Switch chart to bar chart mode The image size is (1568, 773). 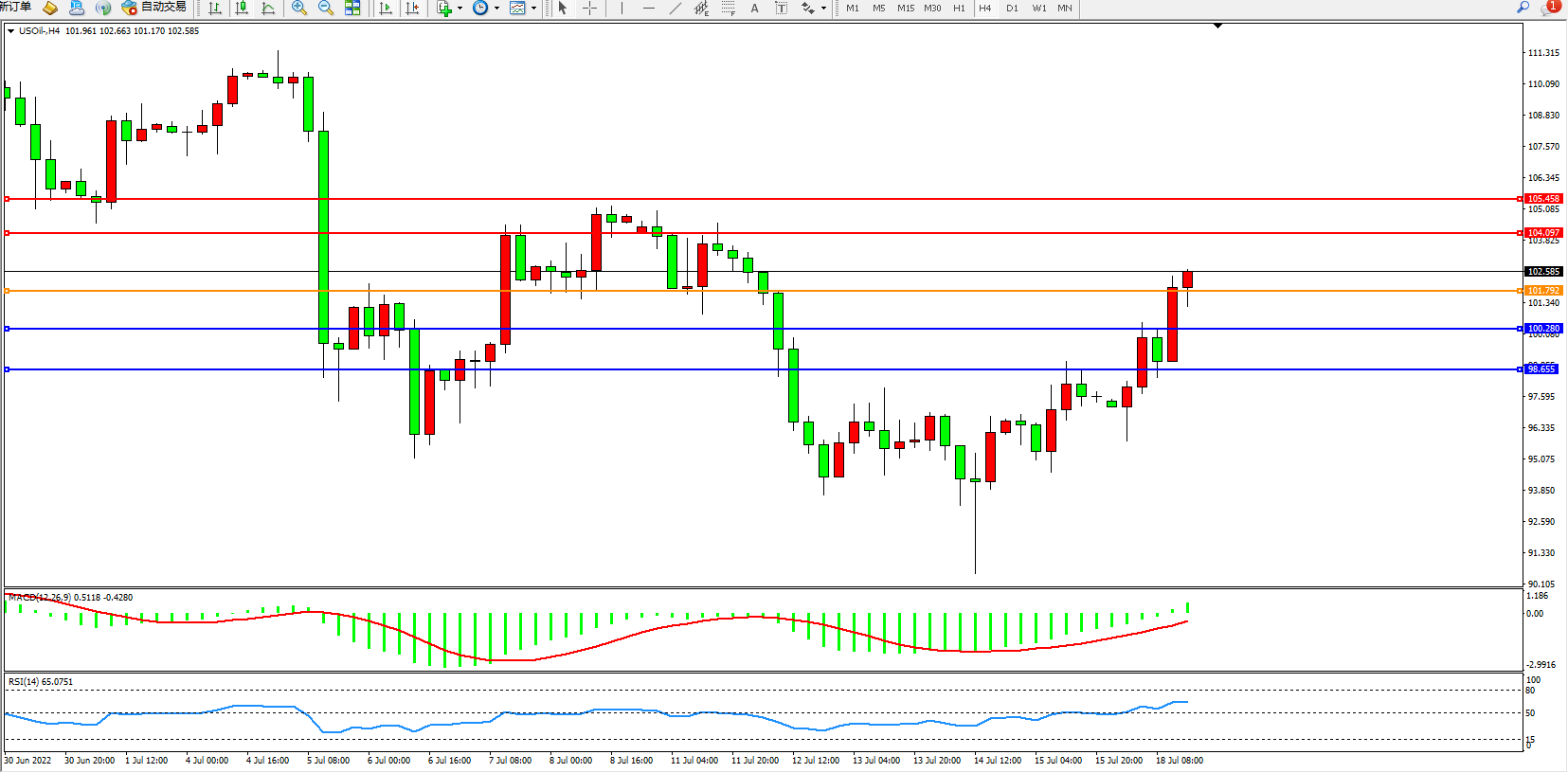(215, 9)
